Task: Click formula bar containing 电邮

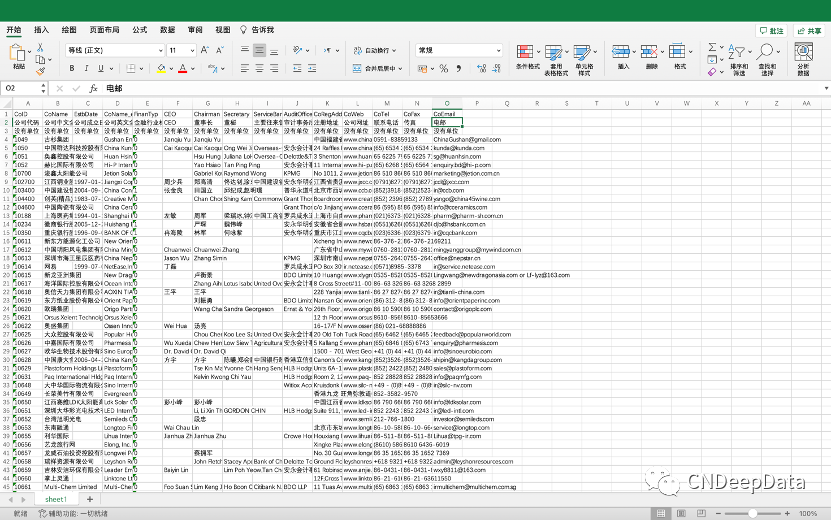Action: point(462,88)
